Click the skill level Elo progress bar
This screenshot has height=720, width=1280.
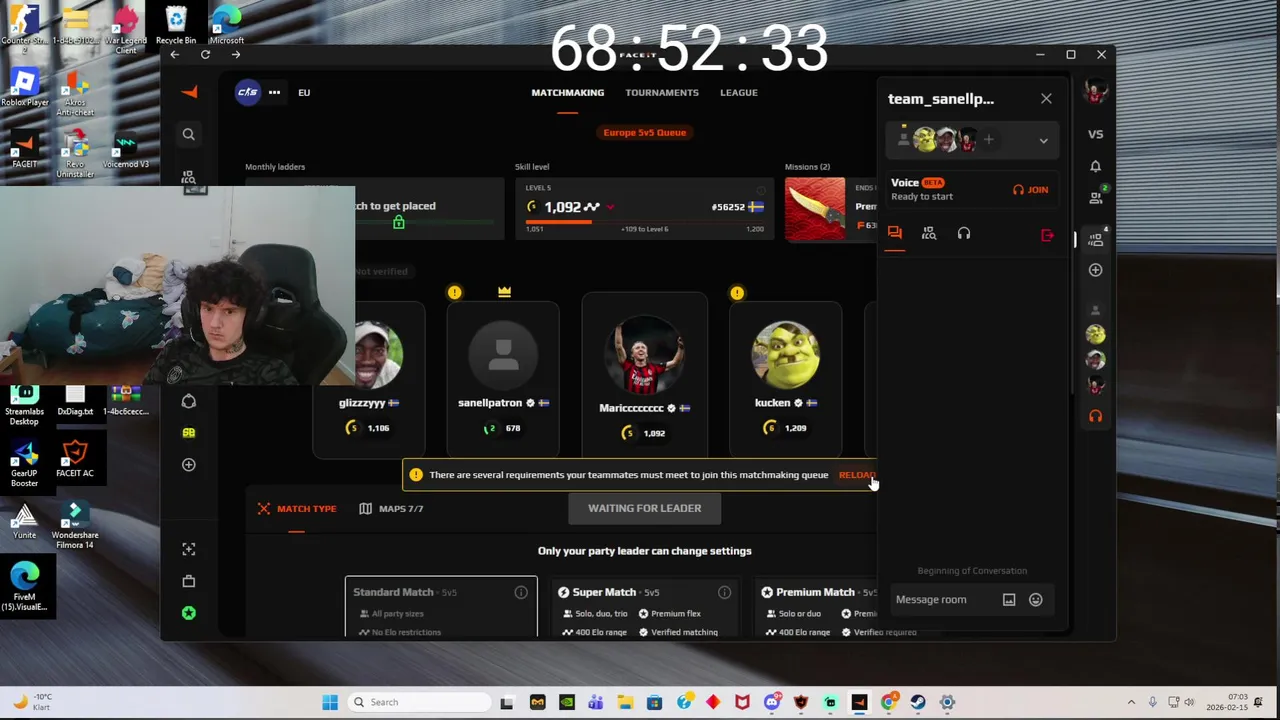coord(644,221)
